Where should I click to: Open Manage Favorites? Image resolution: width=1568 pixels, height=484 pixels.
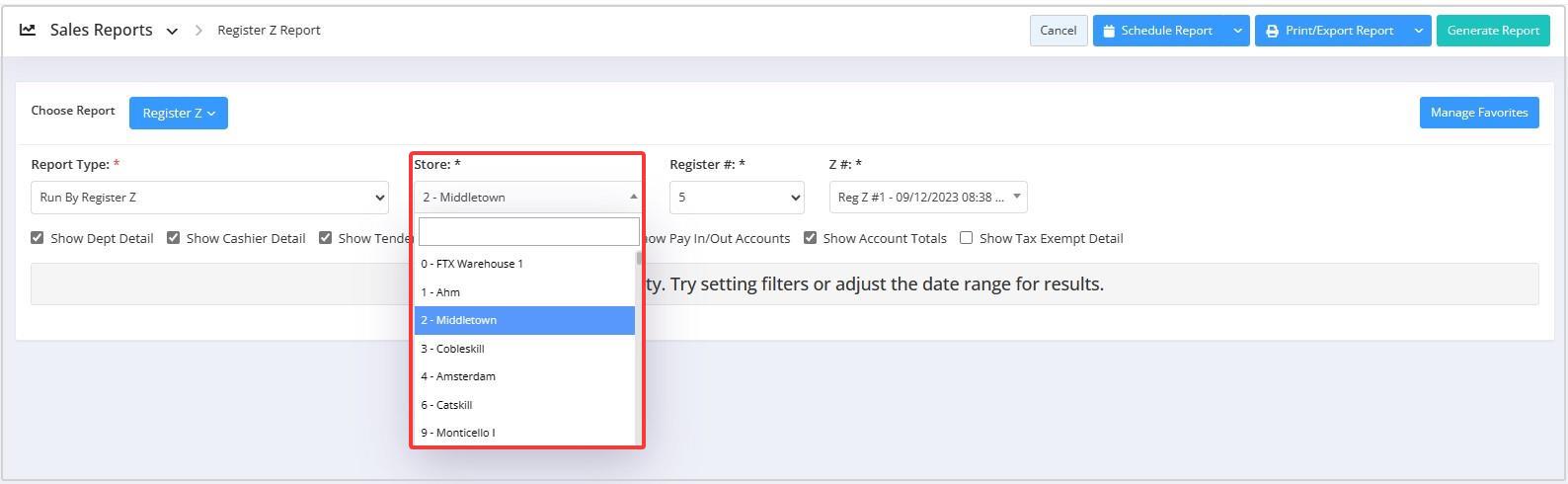1478,113
